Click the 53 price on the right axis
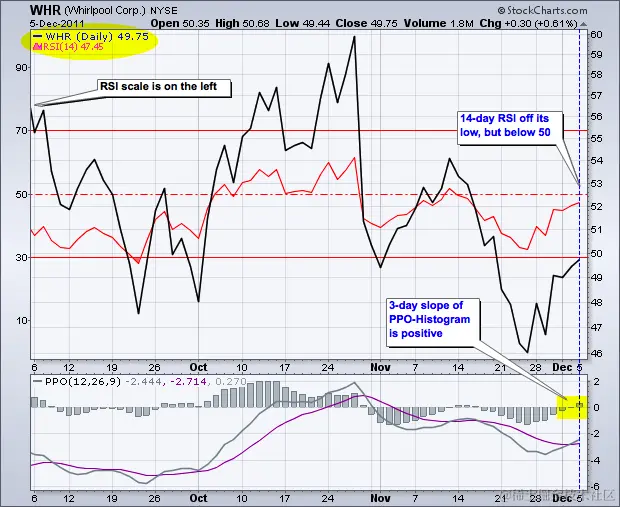Screen dimensions: 620x507 coord(596,184)
